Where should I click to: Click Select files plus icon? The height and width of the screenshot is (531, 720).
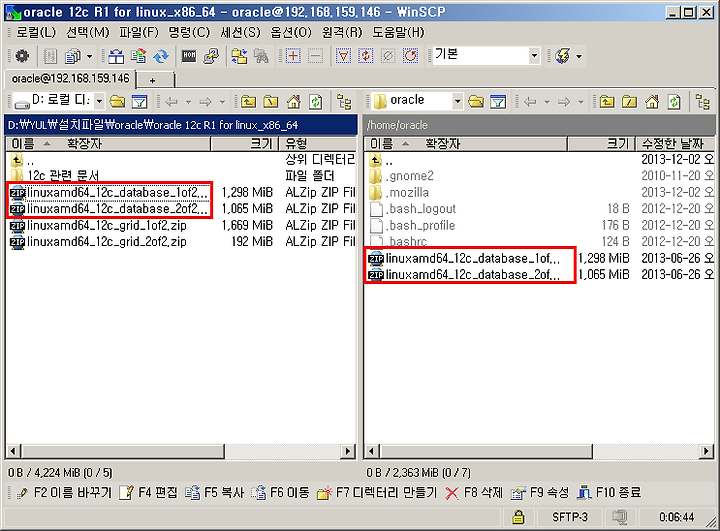[x=293, y=56]
